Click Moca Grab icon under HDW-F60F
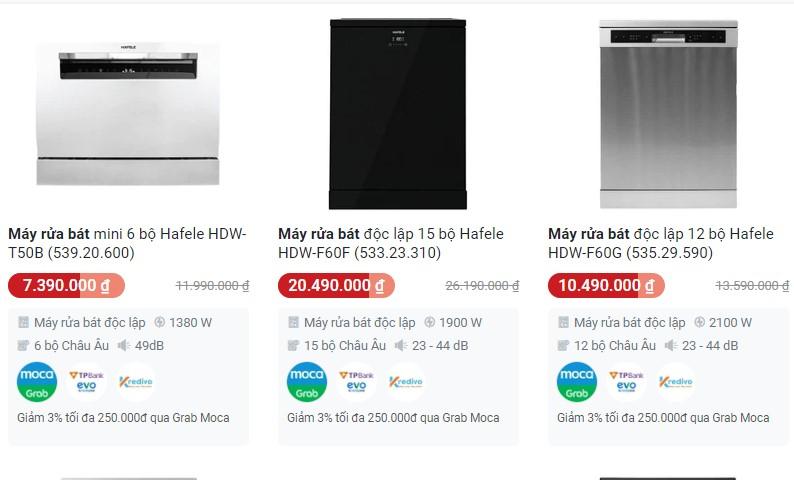The width and height of the screenshot is (794, 480). coord(306,383)
